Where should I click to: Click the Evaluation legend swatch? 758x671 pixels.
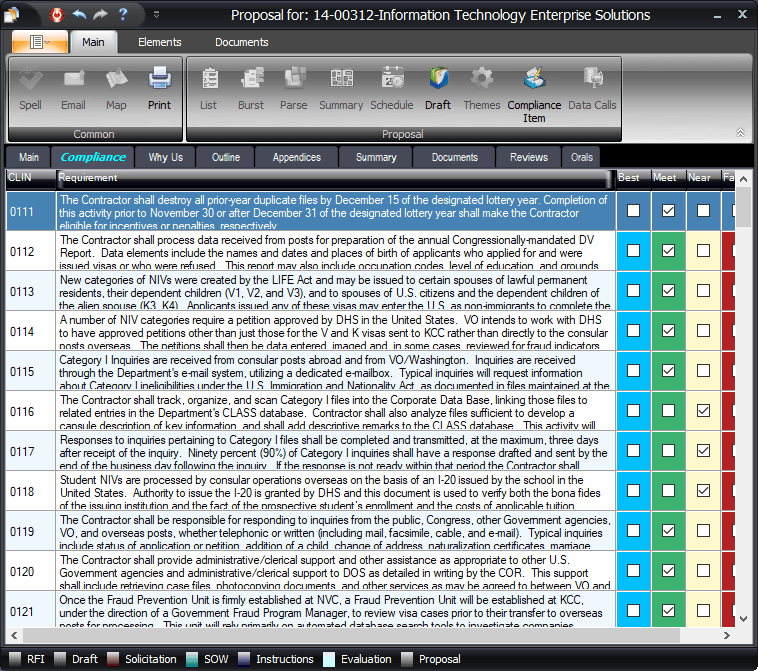point(329,659)
